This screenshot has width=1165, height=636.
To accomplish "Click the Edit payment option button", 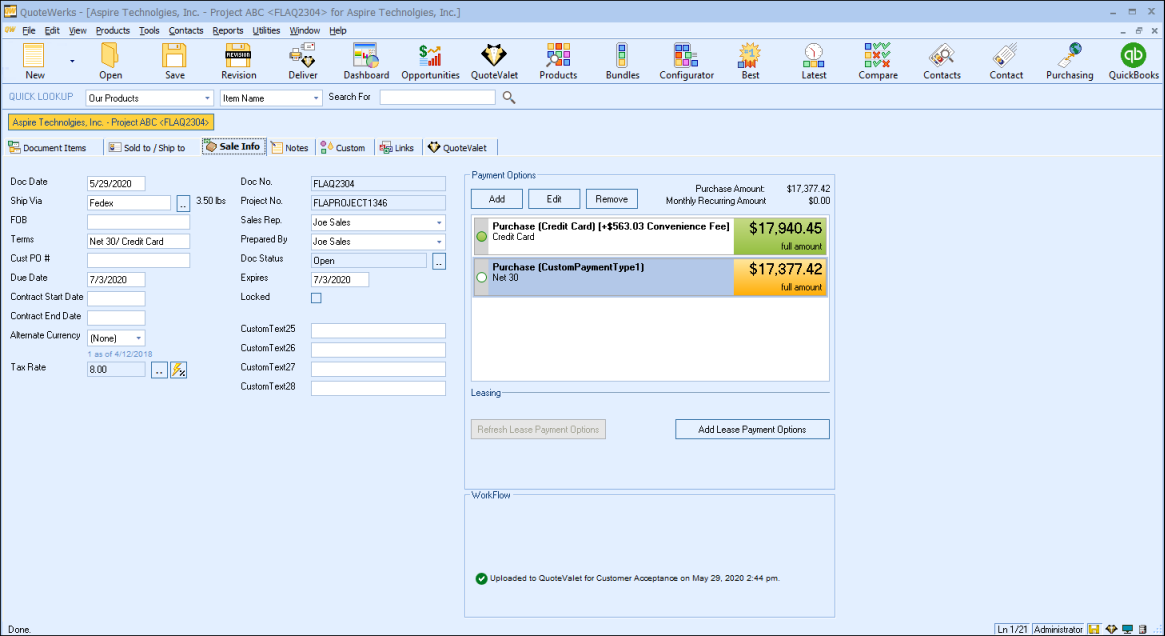I will point(554,199).
